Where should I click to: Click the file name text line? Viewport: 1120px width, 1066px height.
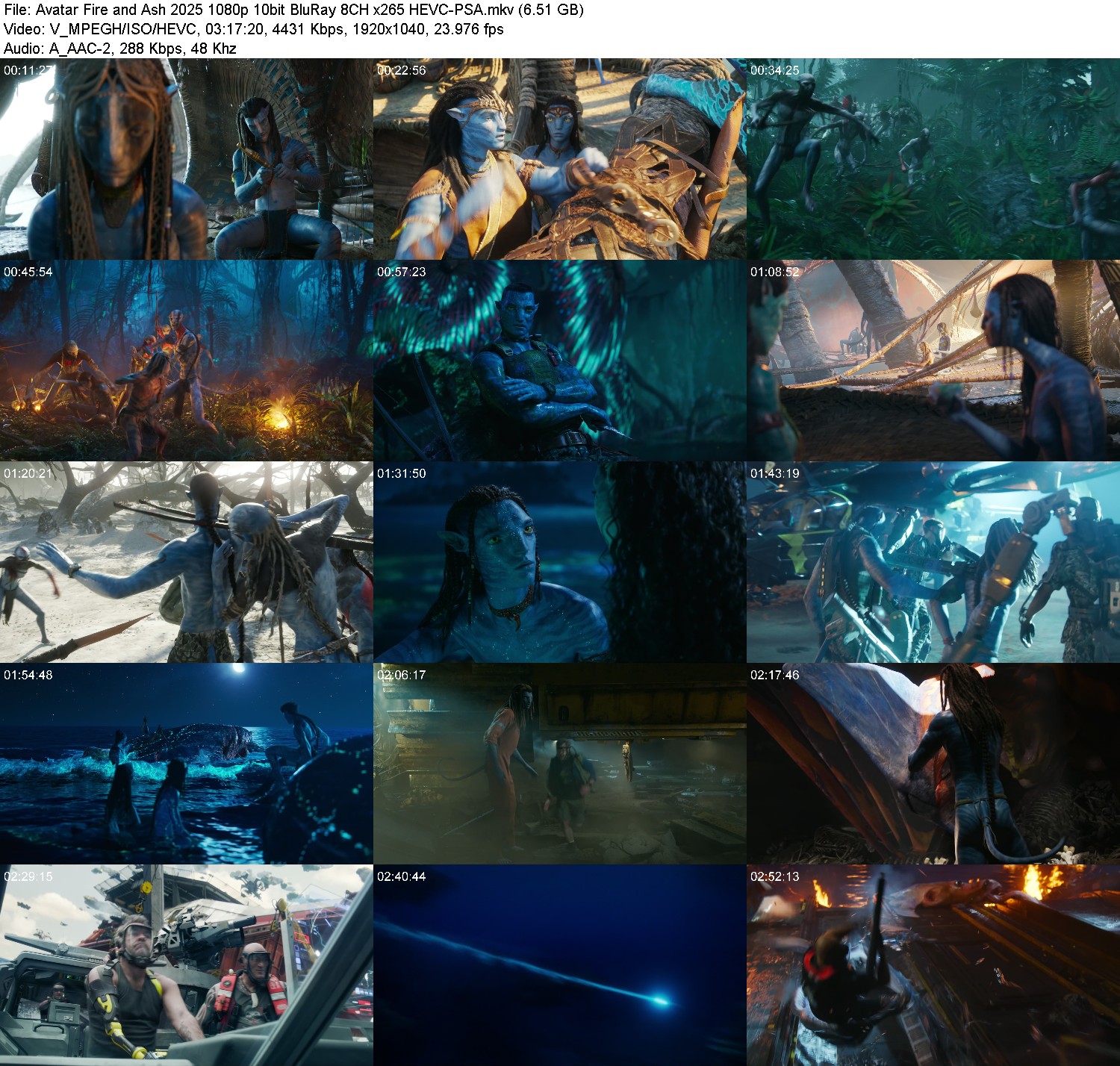(293, 10)
